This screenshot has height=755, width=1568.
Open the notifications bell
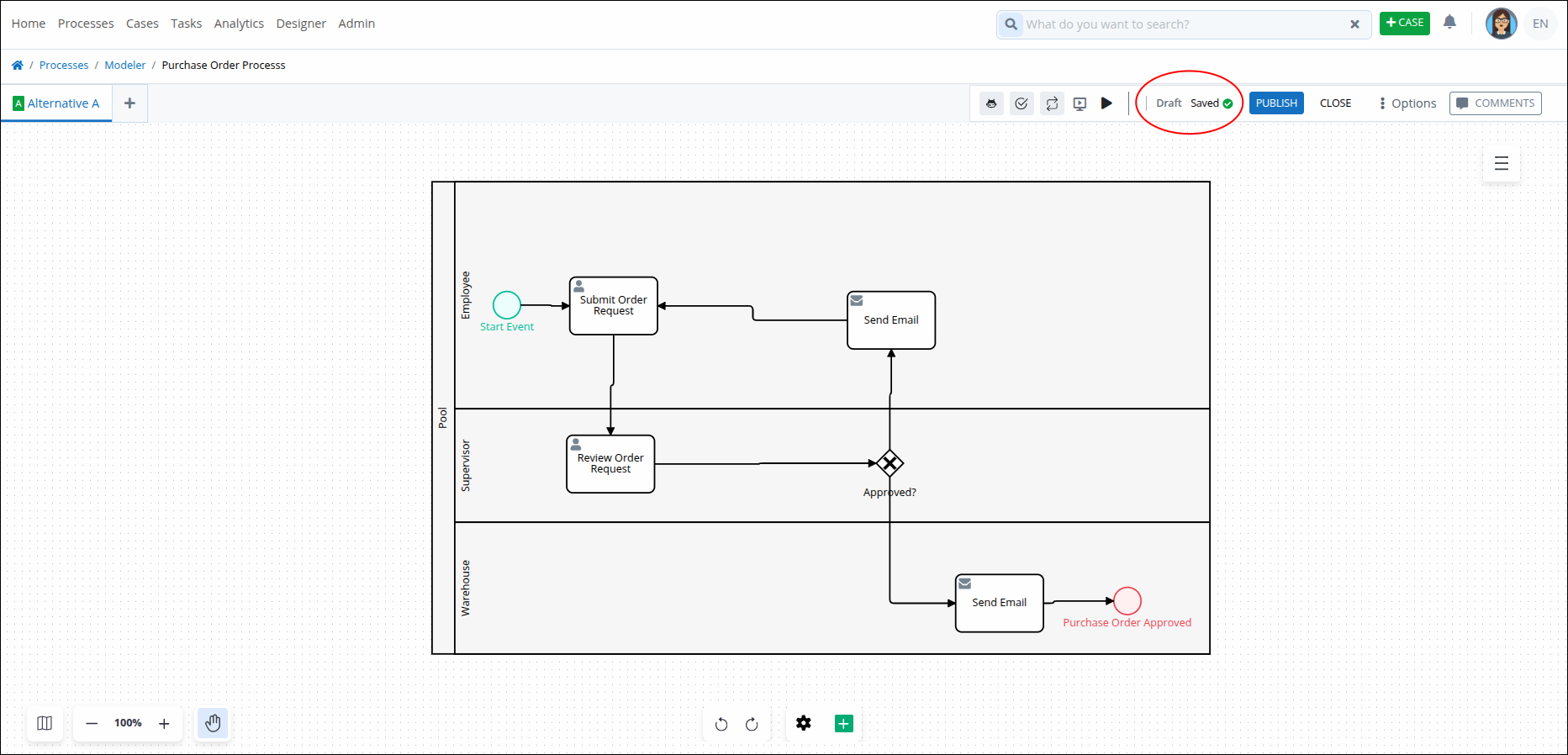coord(1449,23)
